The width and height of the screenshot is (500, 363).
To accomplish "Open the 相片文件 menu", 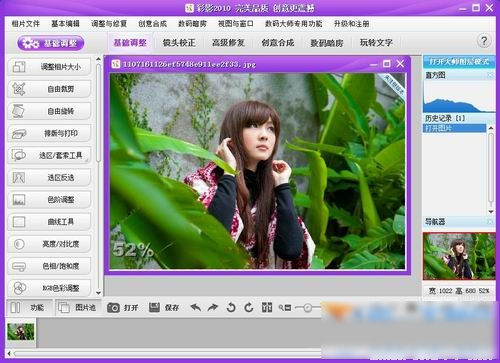I will click(26, 24).
